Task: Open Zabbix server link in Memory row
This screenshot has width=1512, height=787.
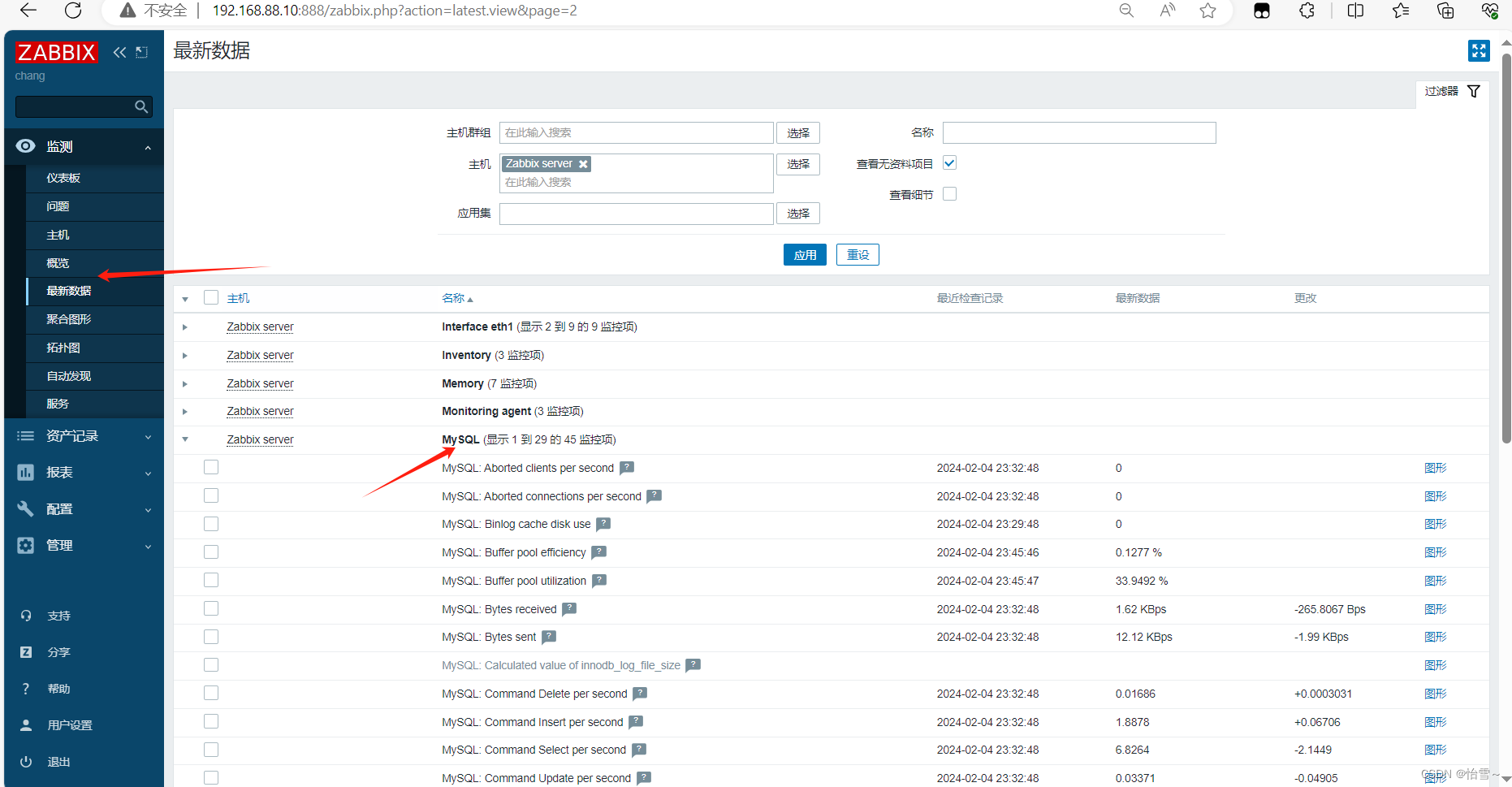Action: click(x=260, y=383)
